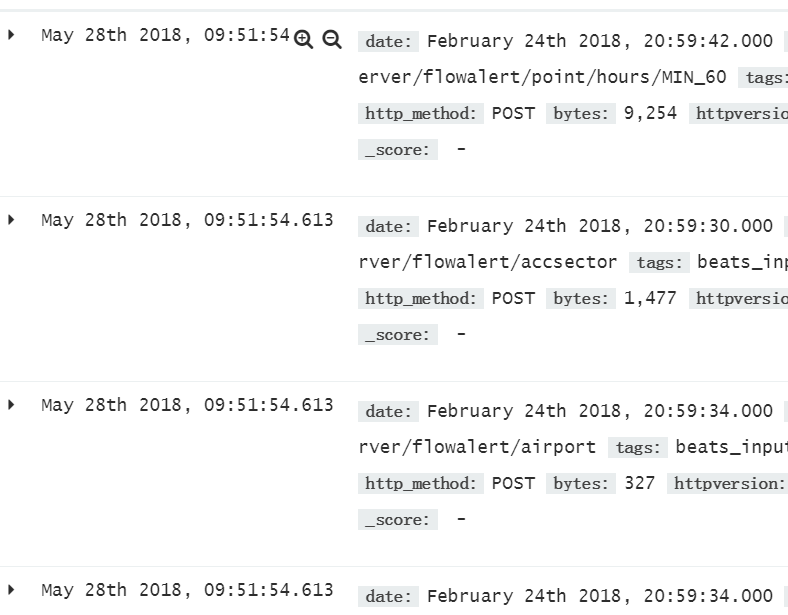The image size is (788, 615).
Task: Click the bytes label beside 9,254
Action: click(x=581, y=114)
